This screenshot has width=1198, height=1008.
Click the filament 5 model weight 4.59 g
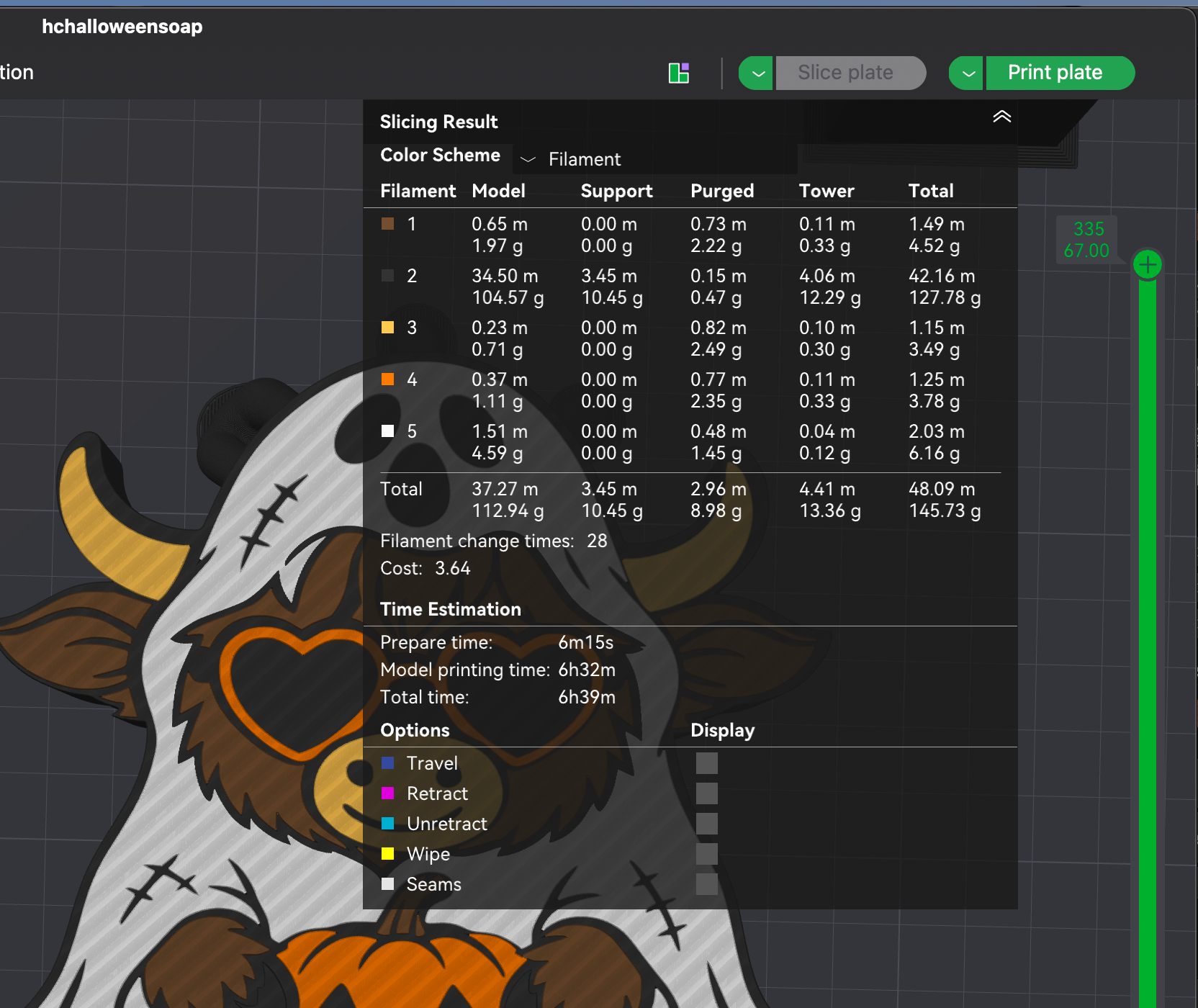497,453
